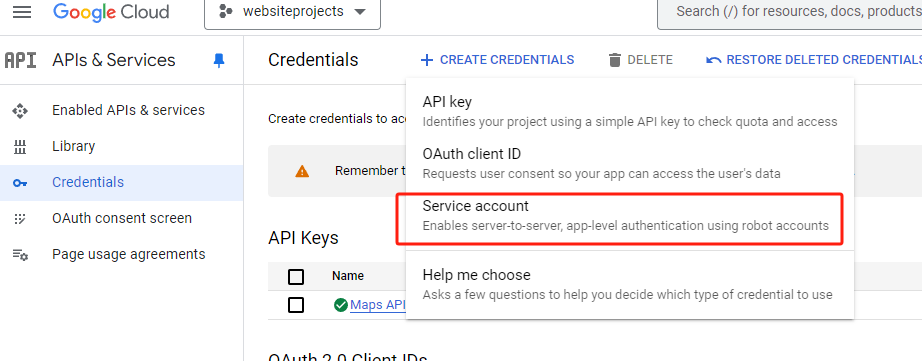Open the Create Credentials dropdown
Viewport: 922px width, 361px height.
tap(497, 60)
